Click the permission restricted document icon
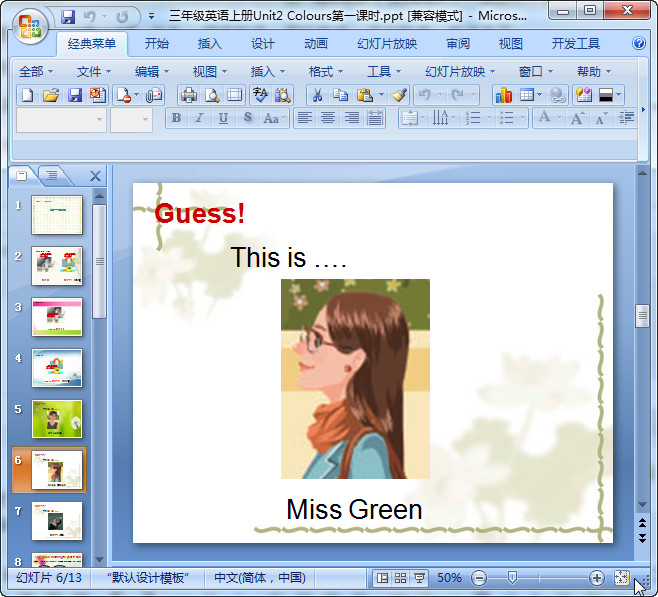The height and width of the screenshot is (597, 658). pos(124,96)
